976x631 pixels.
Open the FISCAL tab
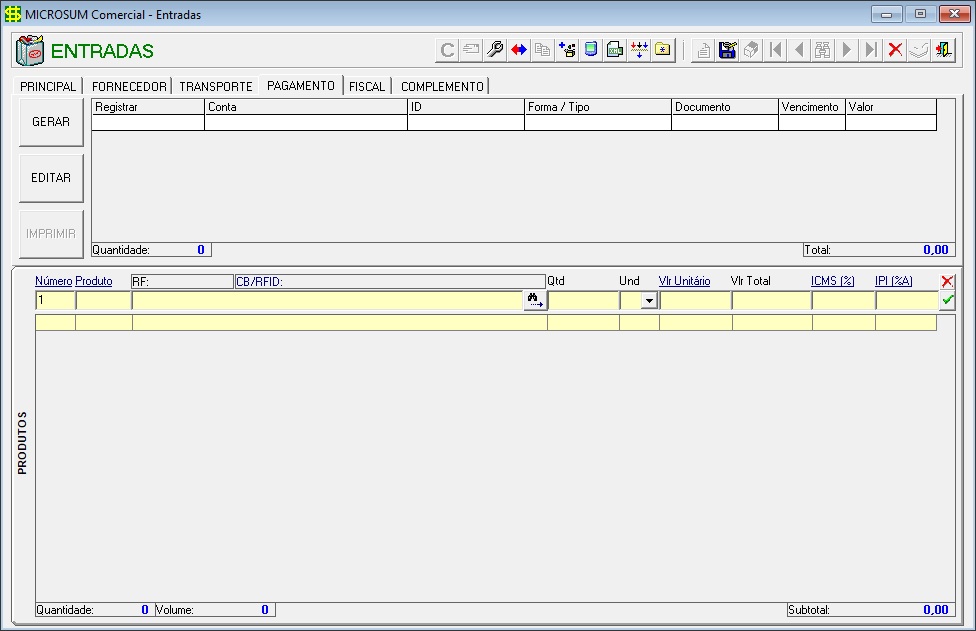coord(367,87)
